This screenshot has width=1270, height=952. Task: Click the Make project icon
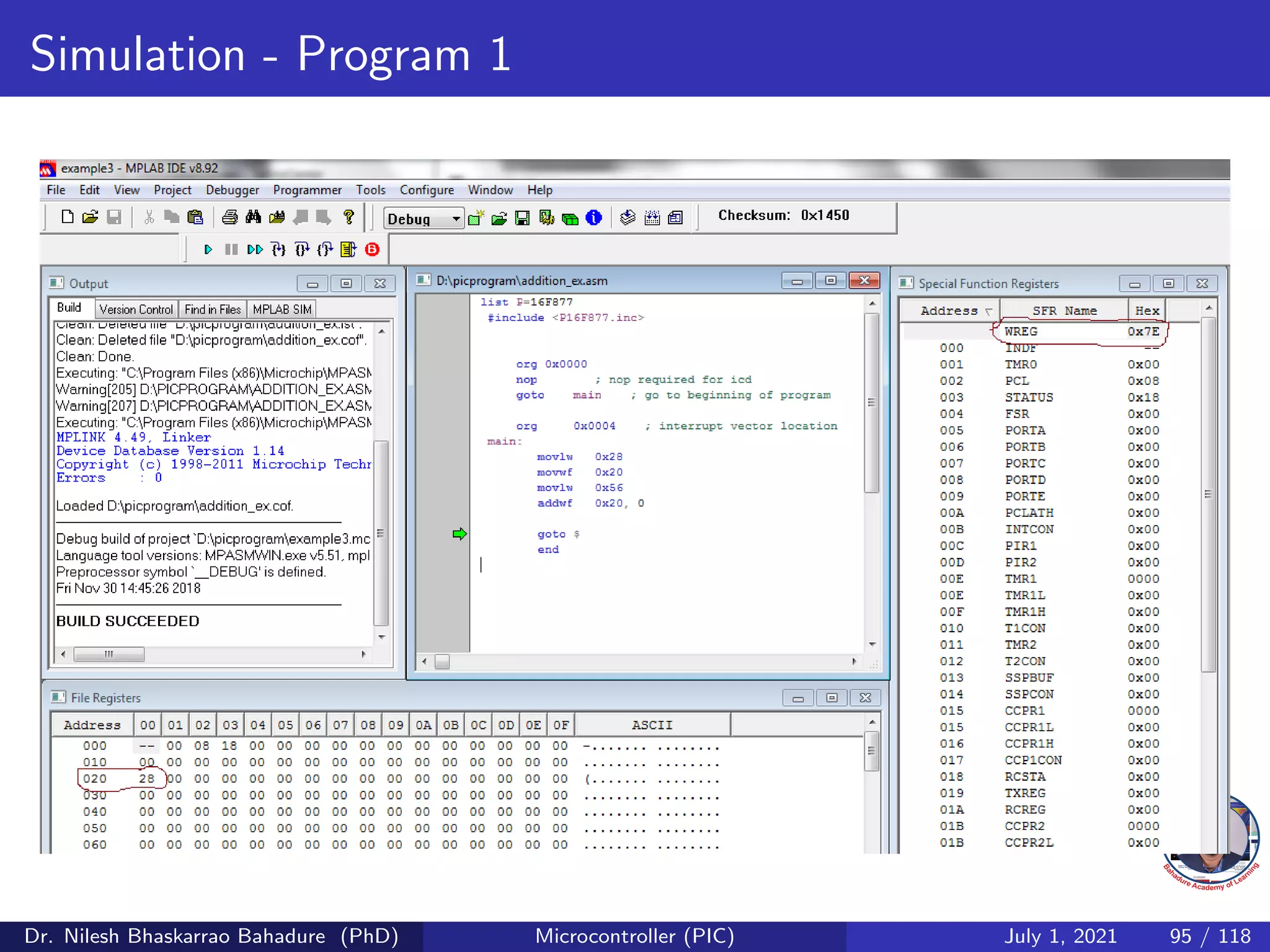click(628, 218)
